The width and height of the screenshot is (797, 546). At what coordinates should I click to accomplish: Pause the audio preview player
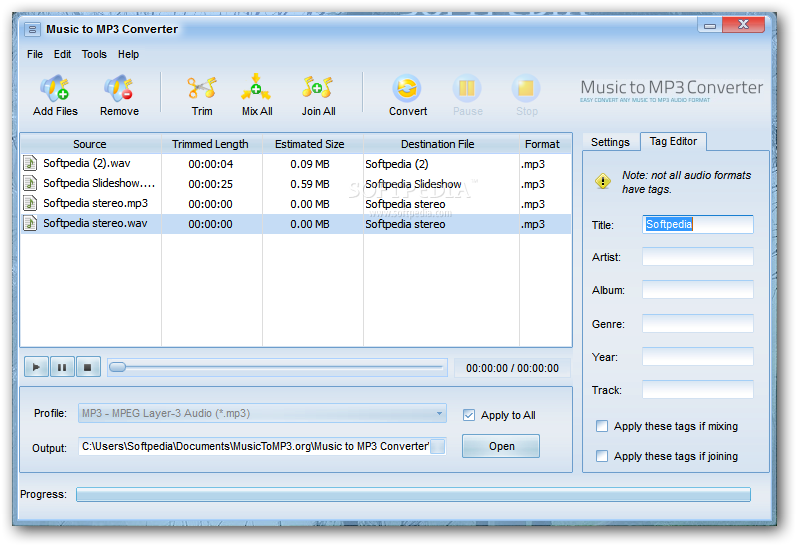coord(62,367)
